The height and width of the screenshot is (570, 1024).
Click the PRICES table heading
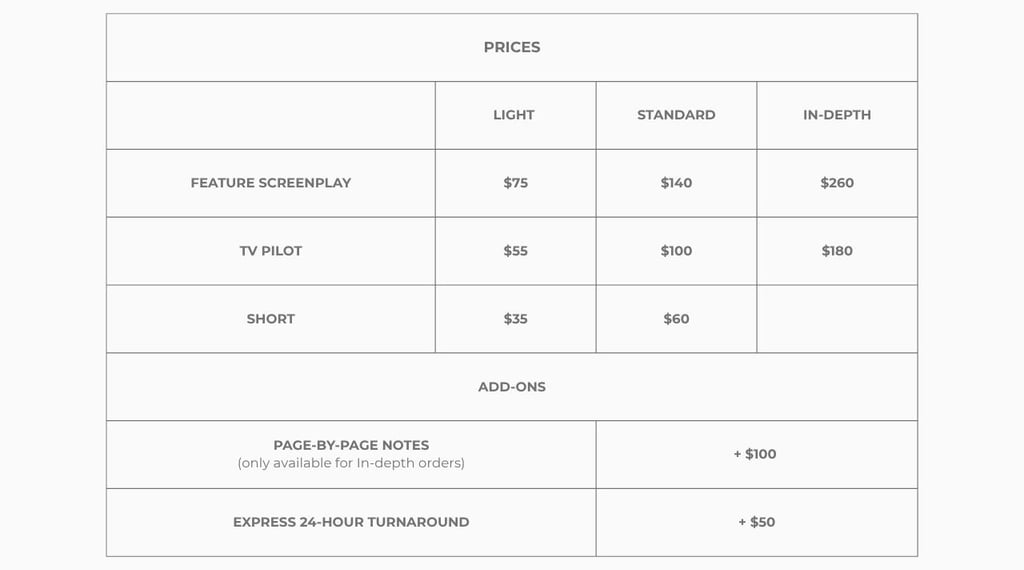tap(511, 48)
